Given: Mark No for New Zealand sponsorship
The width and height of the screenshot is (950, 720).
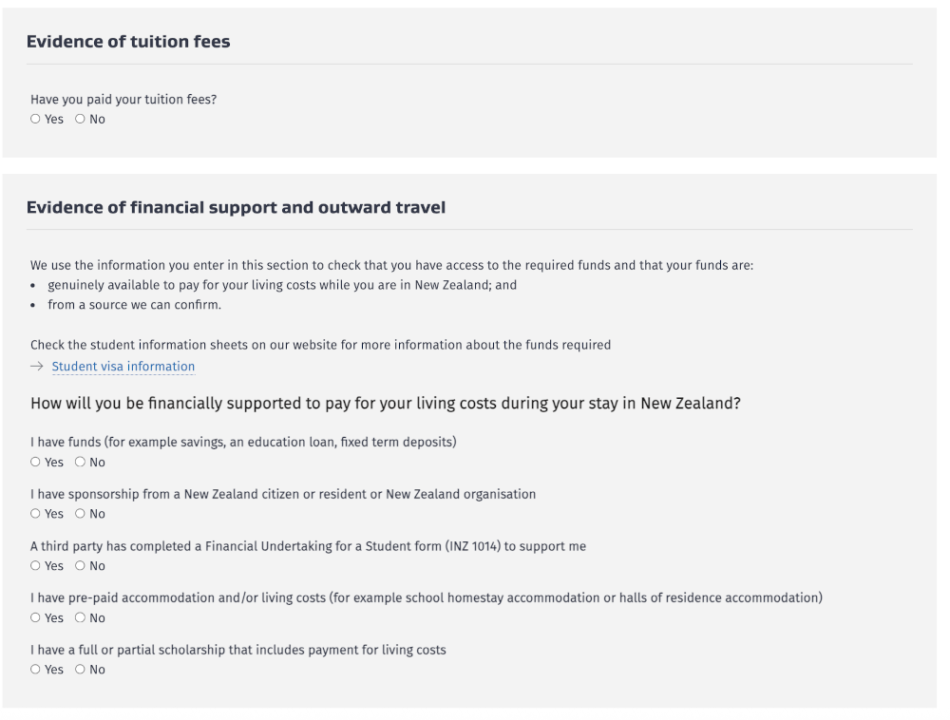Looking at the screenshot, I should point(81,515).
